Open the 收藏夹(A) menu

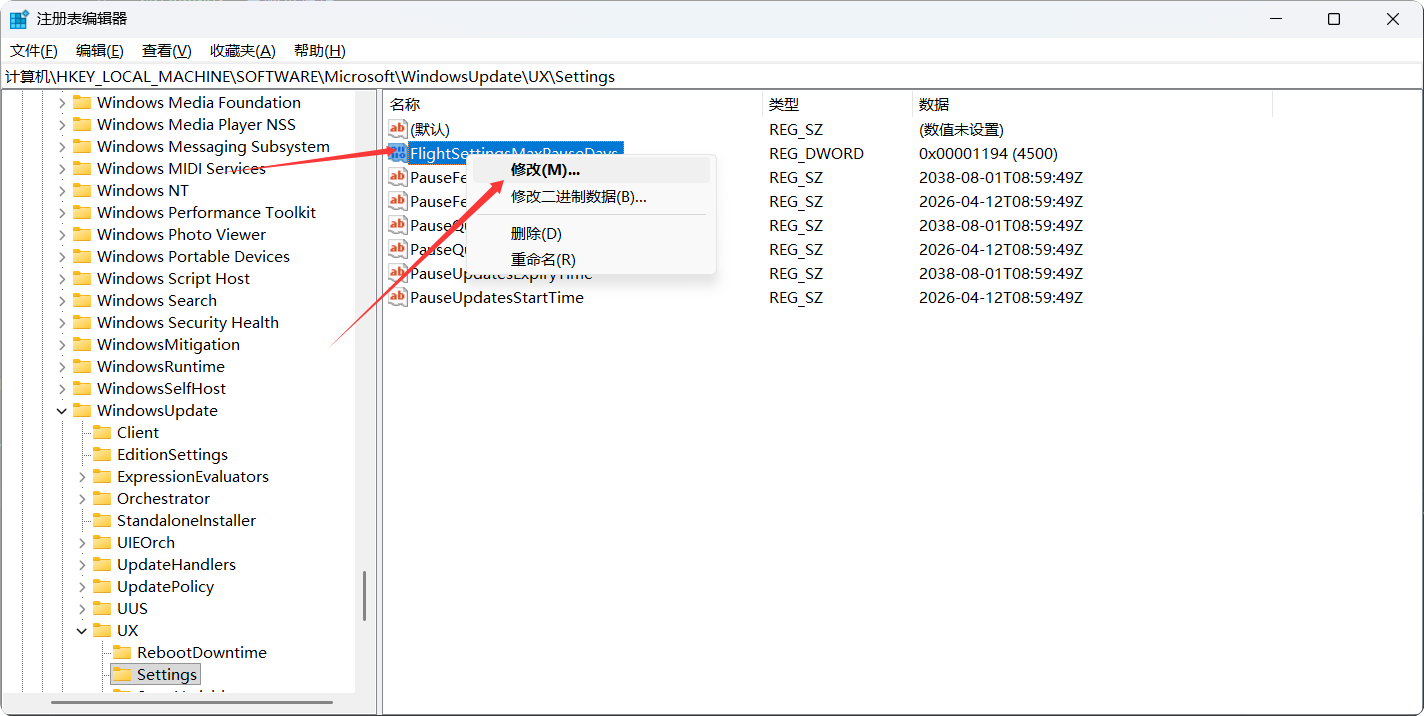point(242,51)
